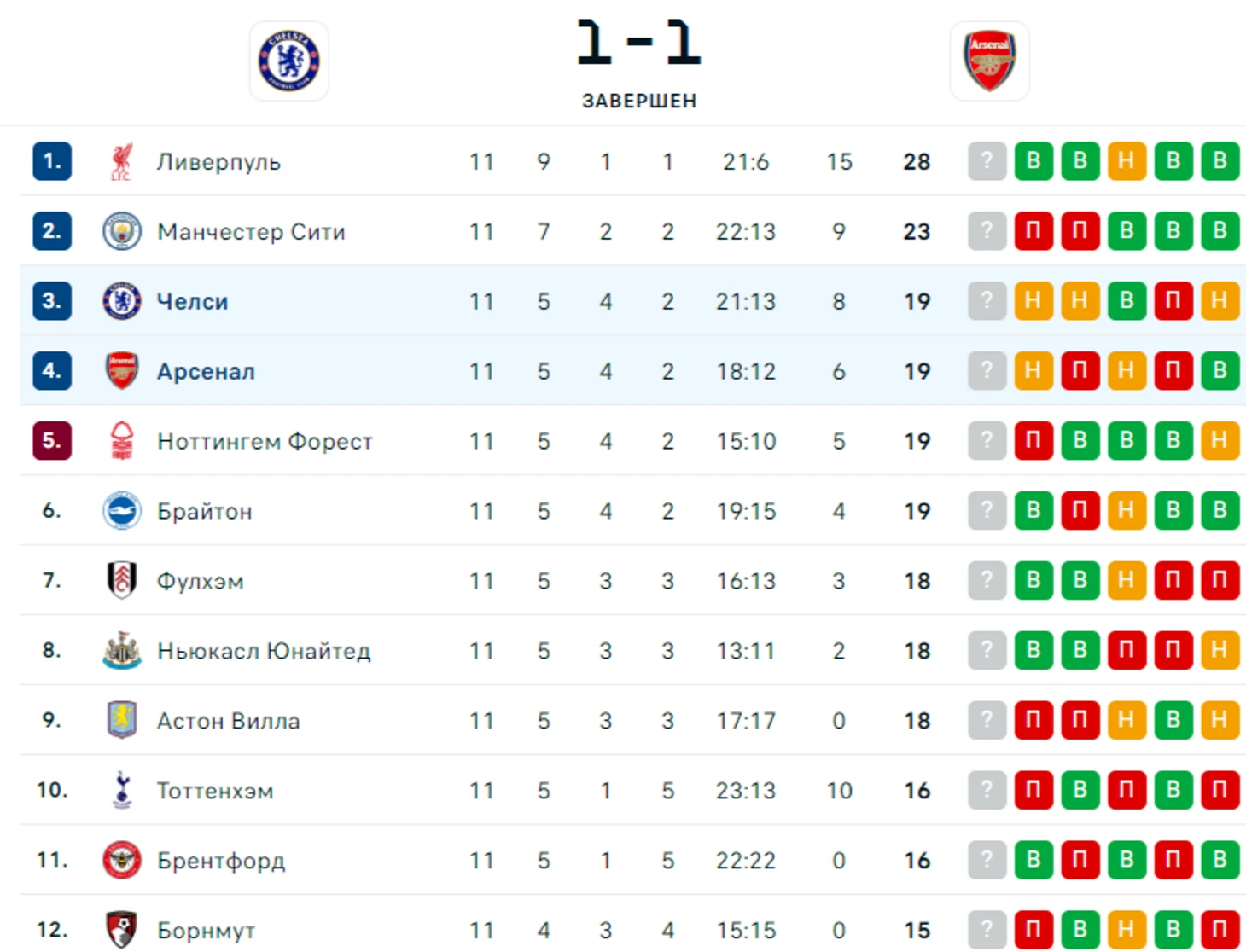Click the Fulham club logo
This screenshot has width=1246, height=952.
121,581
